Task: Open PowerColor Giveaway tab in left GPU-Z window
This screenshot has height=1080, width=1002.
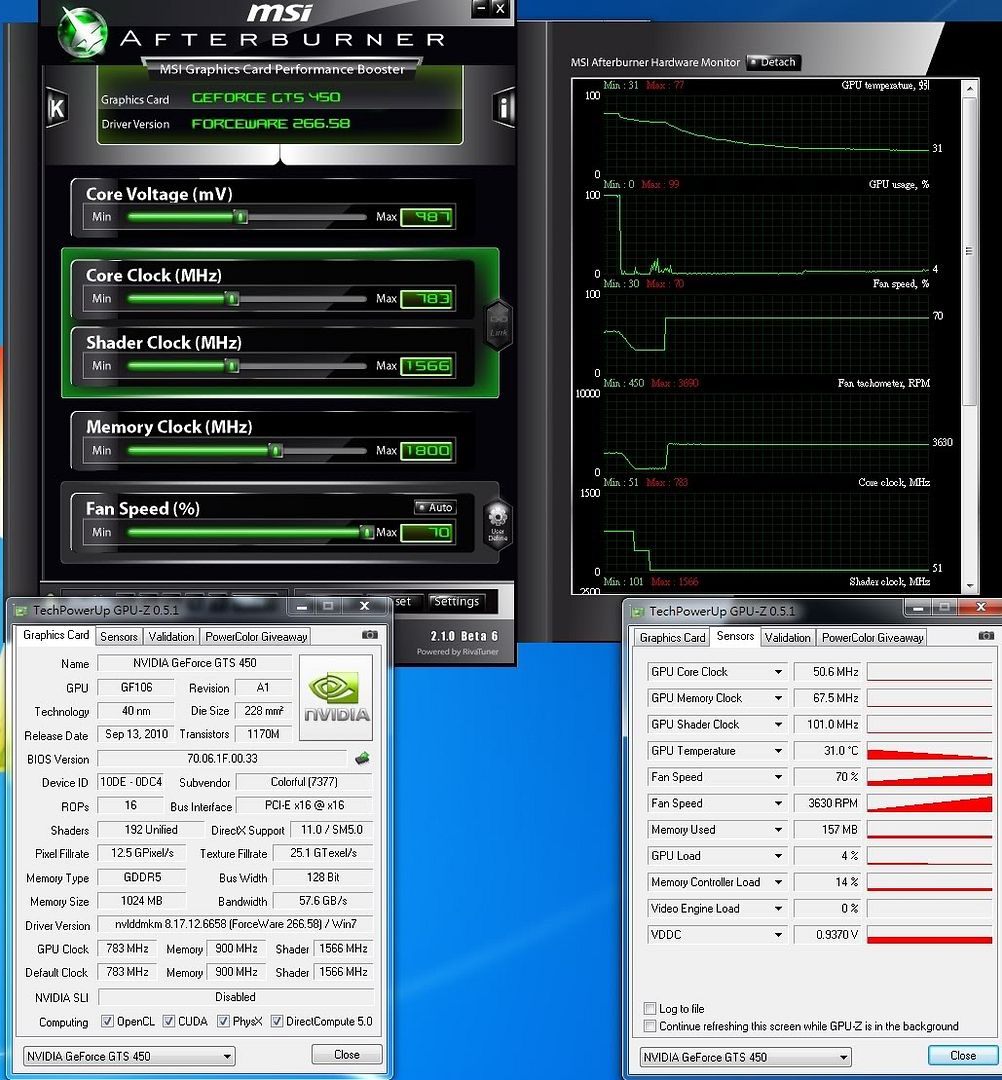Action: (x=256, y=636)
